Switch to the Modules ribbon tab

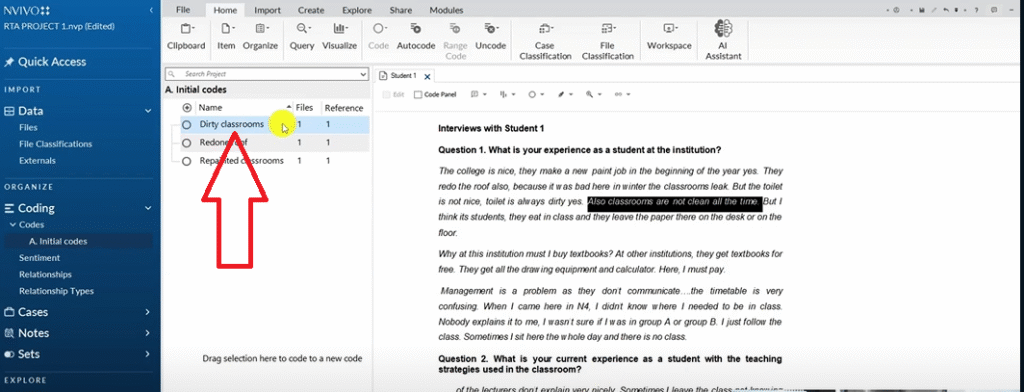446,10
